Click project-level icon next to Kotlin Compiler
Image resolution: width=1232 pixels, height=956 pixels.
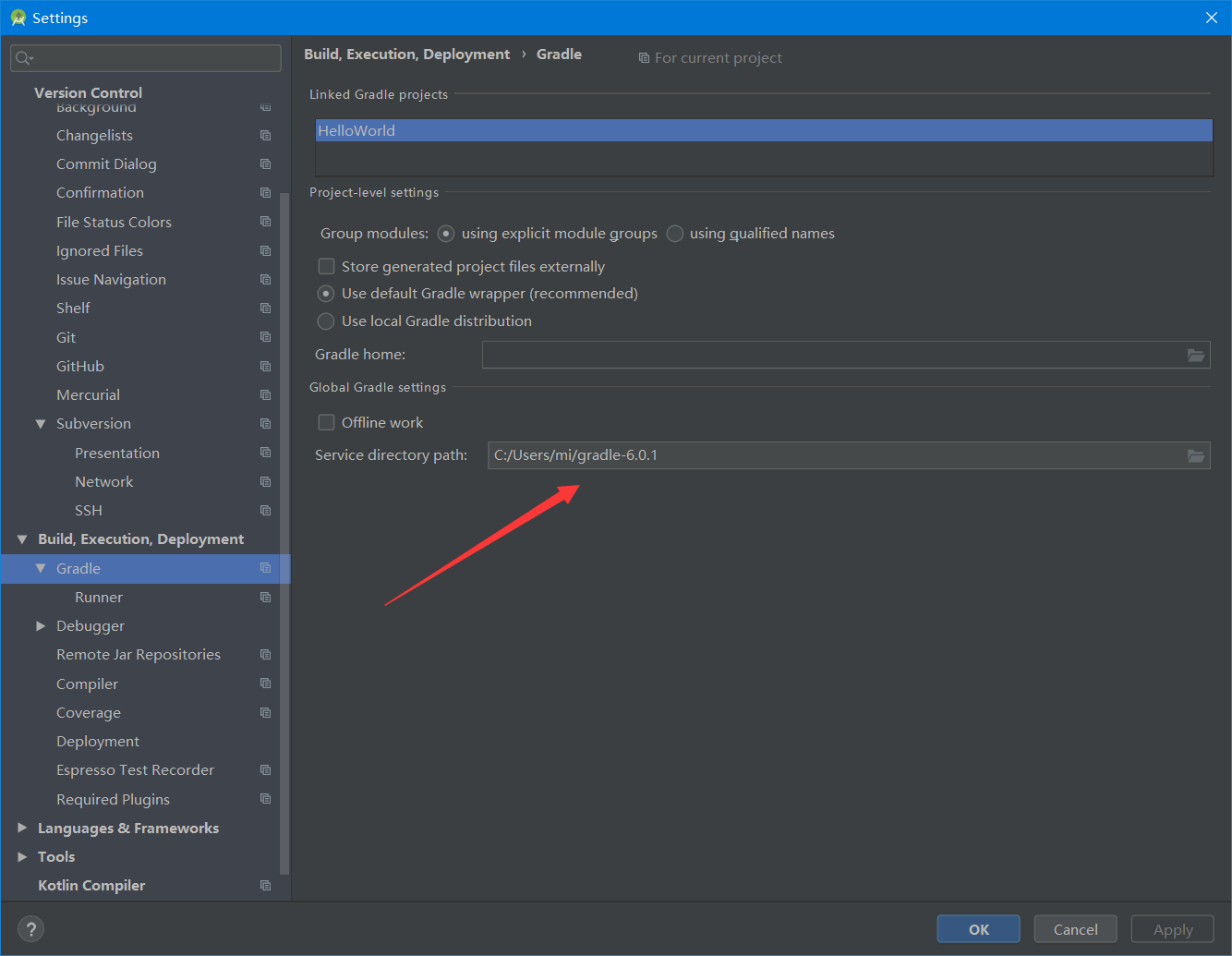point(265,886)
